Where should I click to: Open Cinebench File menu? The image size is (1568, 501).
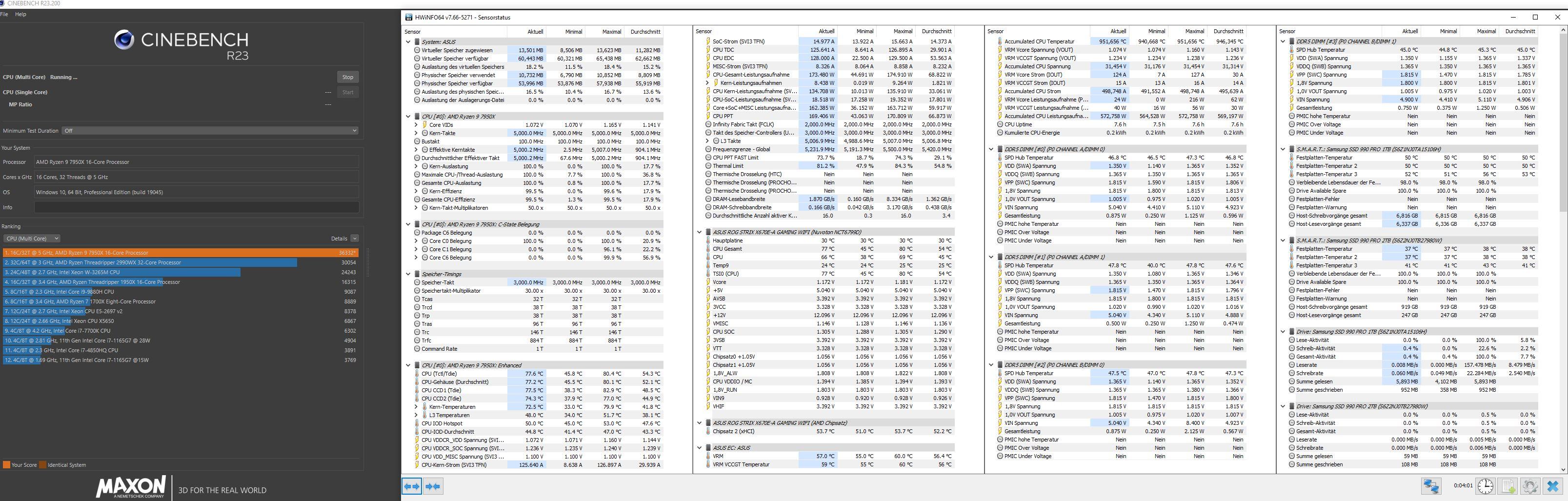(x=4, y=14)
